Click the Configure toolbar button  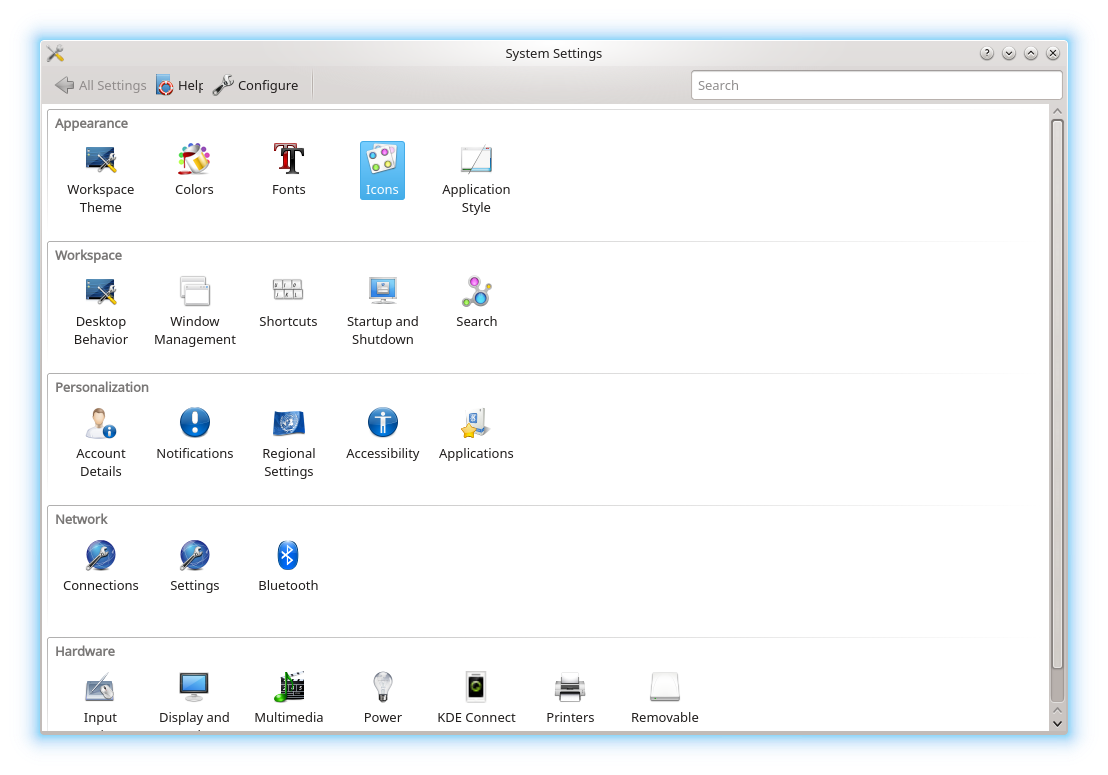tap(255, 85)
